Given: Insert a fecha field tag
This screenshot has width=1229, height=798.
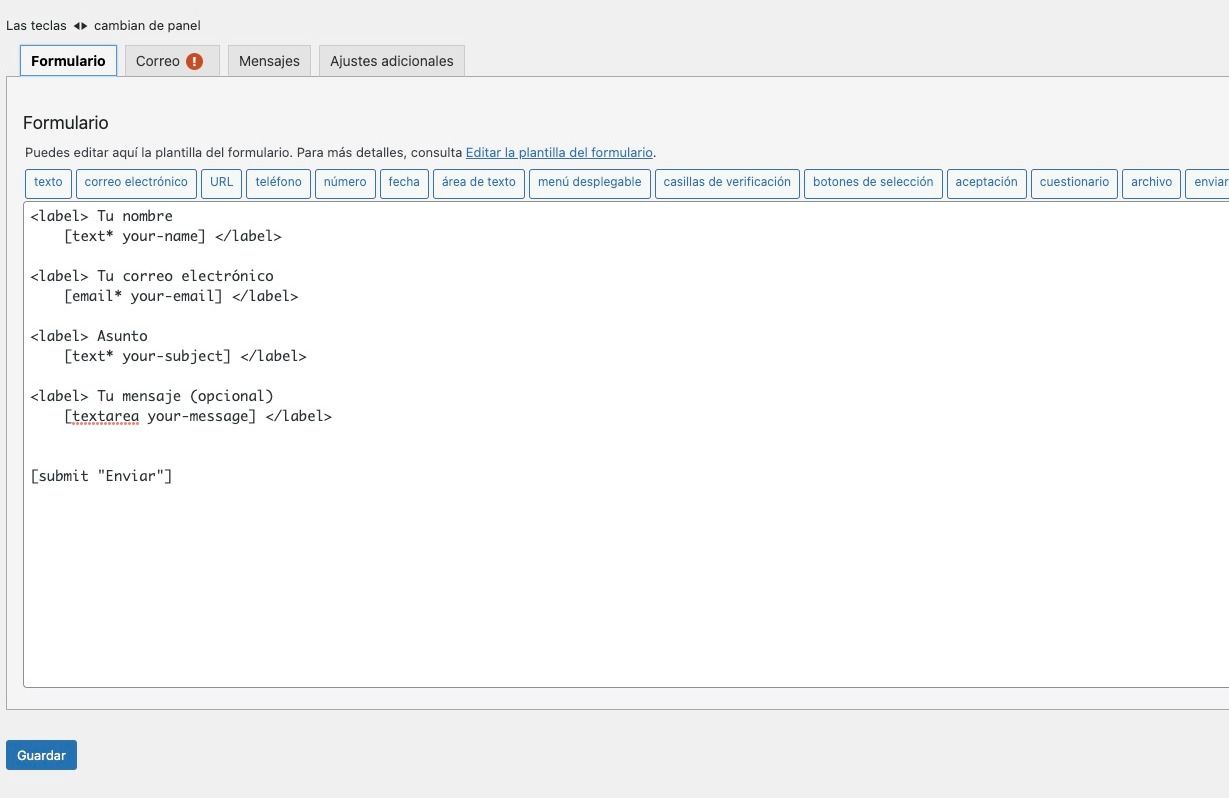Looking at the screenshot, I should (404, 183).
